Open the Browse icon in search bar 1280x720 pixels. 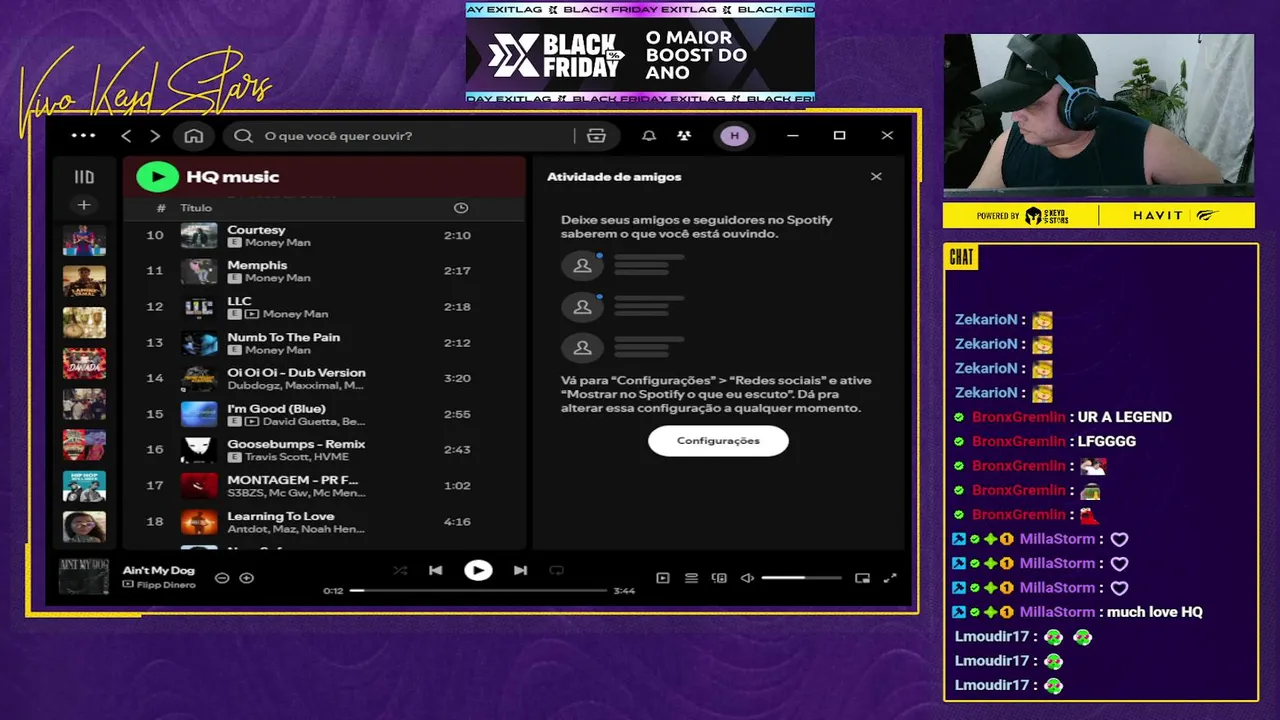coord(596,136)
